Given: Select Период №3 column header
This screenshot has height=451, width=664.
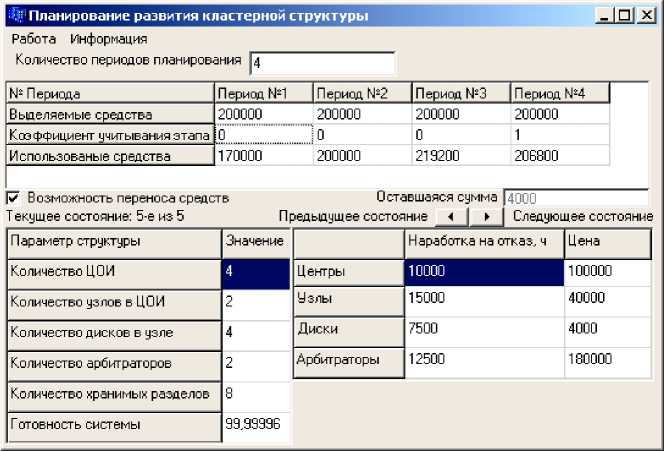Looking at the screenshot, I should click(461, 93).
